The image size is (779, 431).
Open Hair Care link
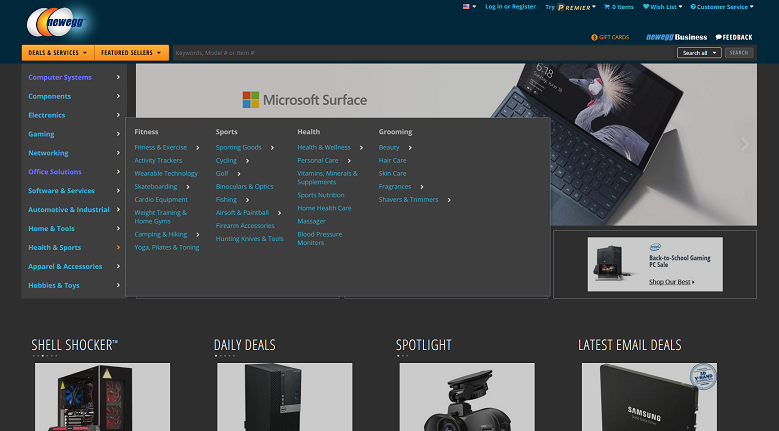click(392, 160)
